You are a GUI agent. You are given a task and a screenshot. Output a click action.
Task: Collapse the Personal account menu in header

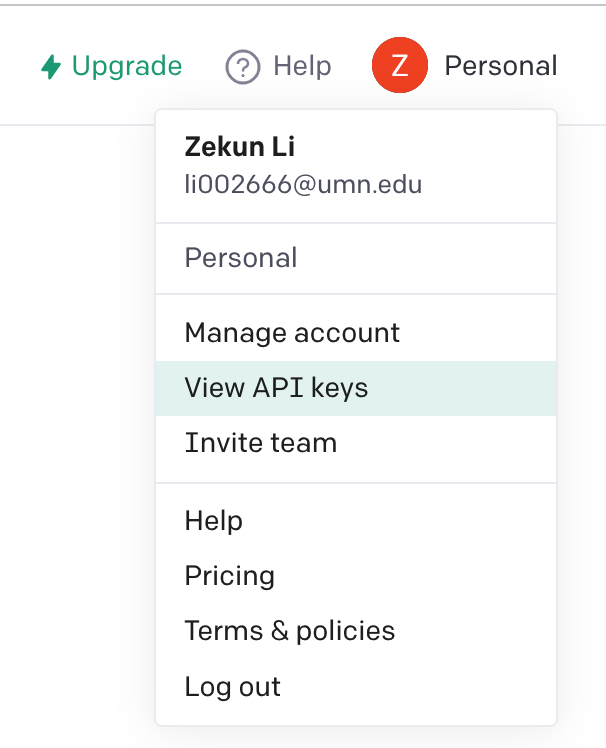pyautogui.click(x=500, y=67)
